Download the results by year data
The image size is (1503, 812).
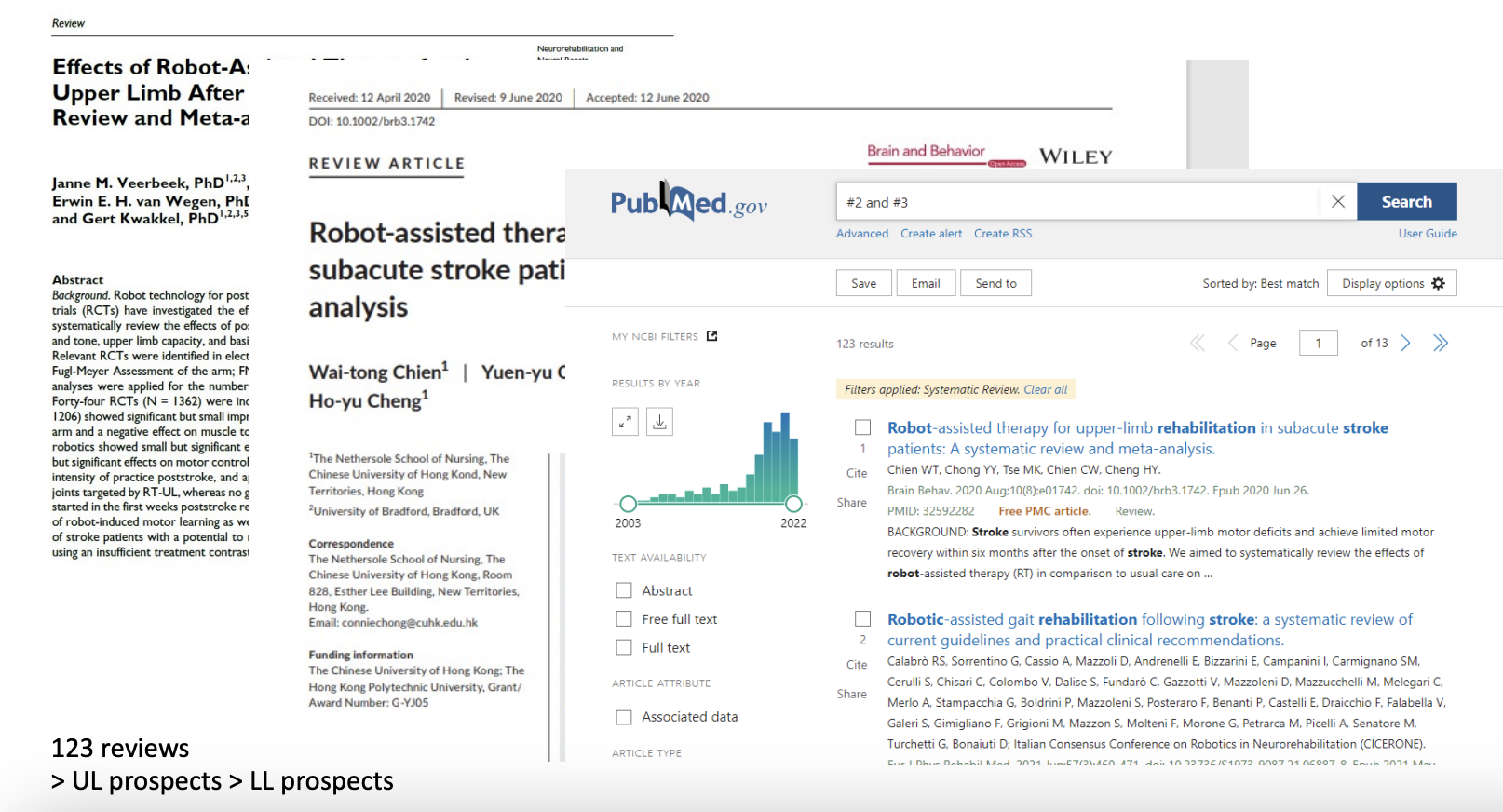pos(659,422)
